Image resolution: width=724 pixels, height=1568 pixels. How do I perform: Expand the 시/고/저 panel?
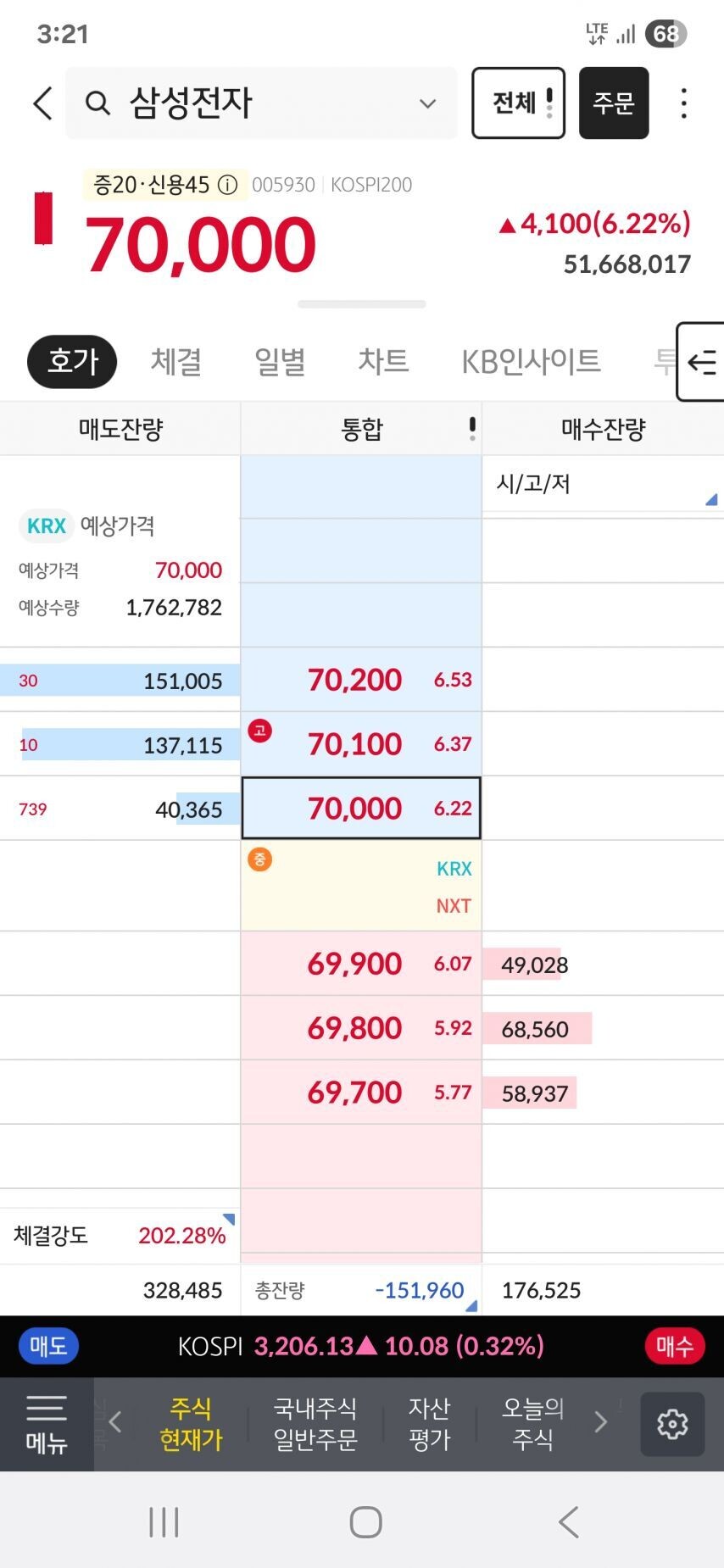(710, 500)
